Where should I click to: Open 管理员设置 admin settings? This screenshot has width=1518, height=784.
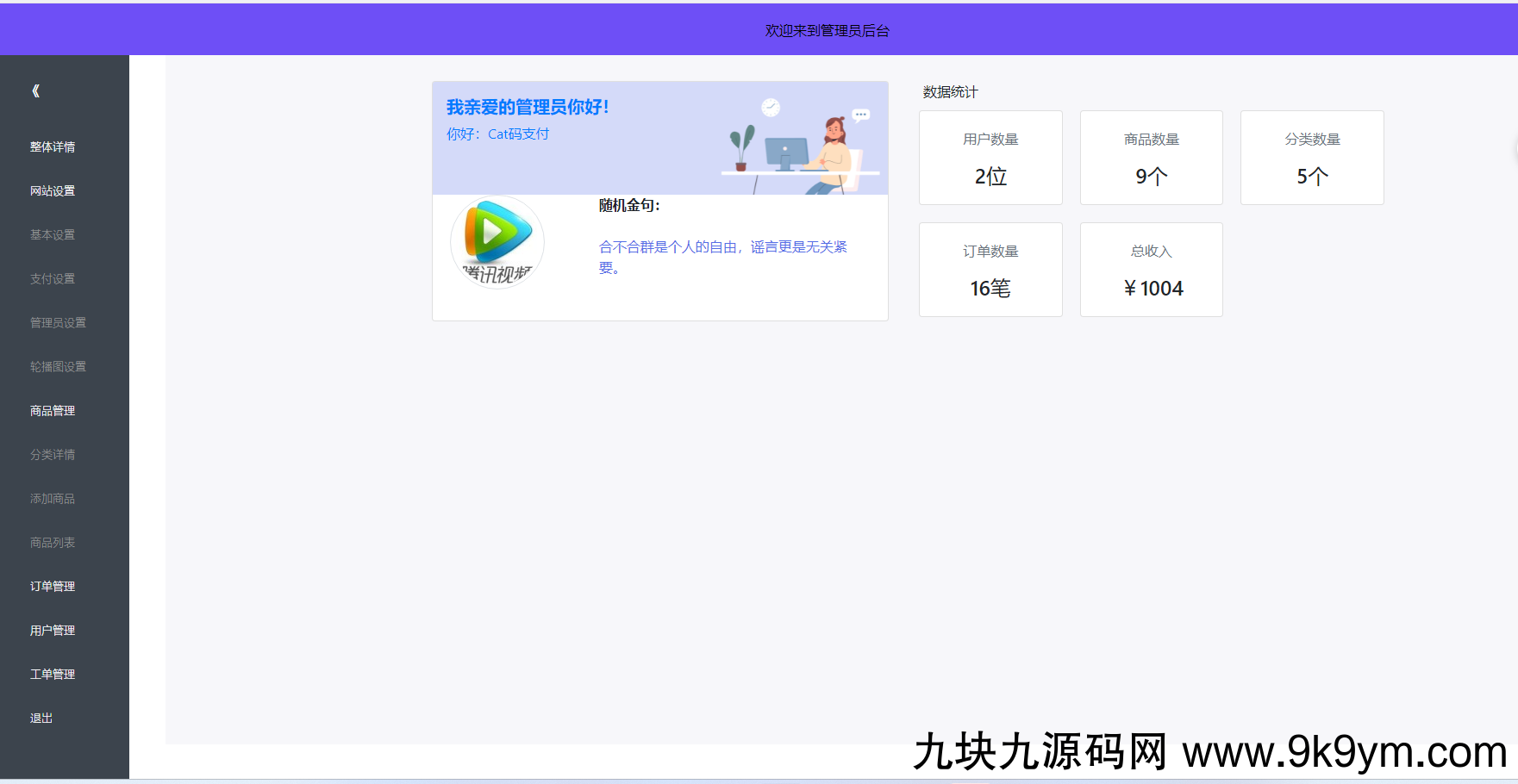56,322
